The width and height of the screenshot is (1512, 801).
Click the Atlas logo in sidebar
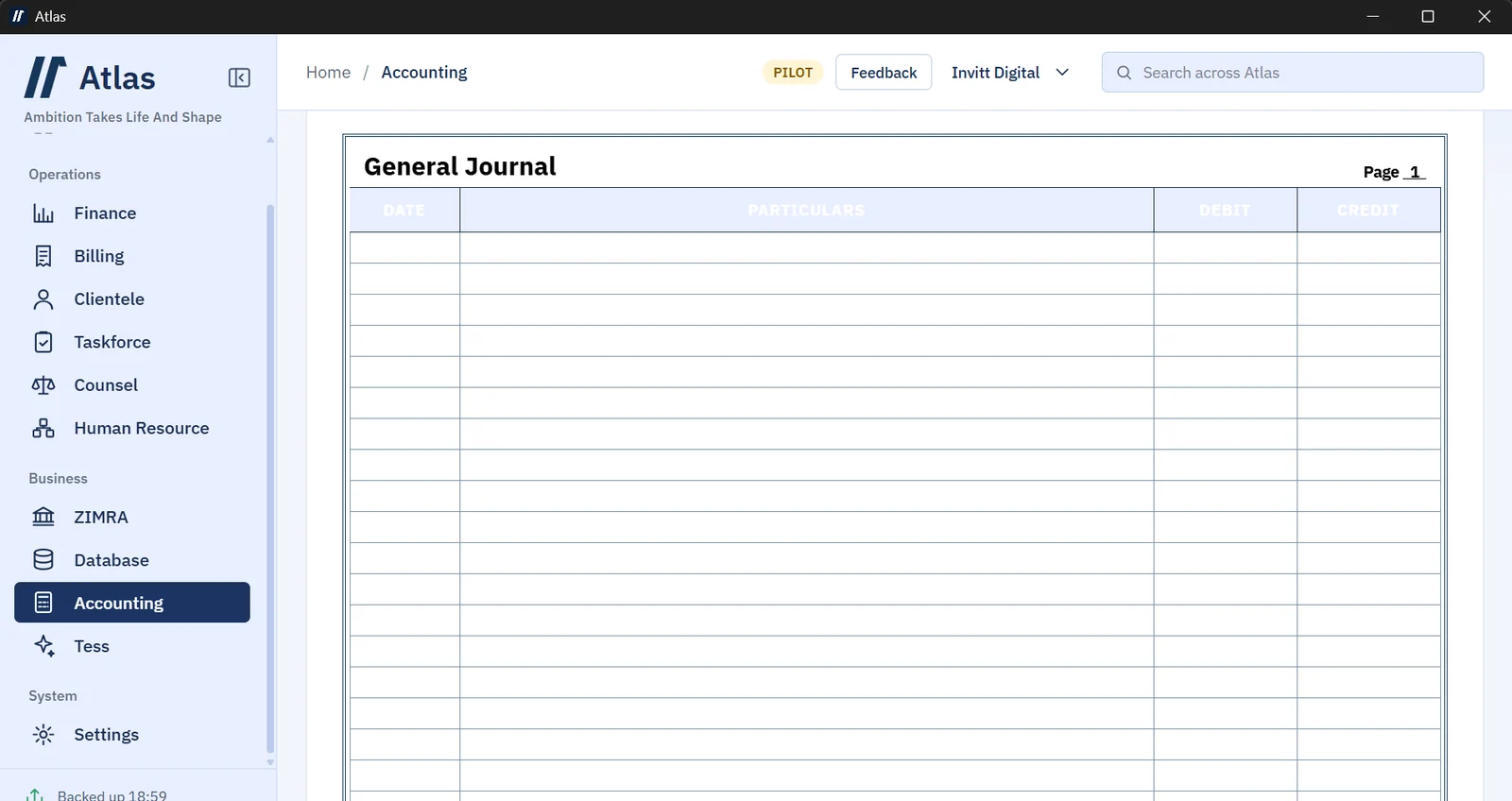tap(45, 77)
